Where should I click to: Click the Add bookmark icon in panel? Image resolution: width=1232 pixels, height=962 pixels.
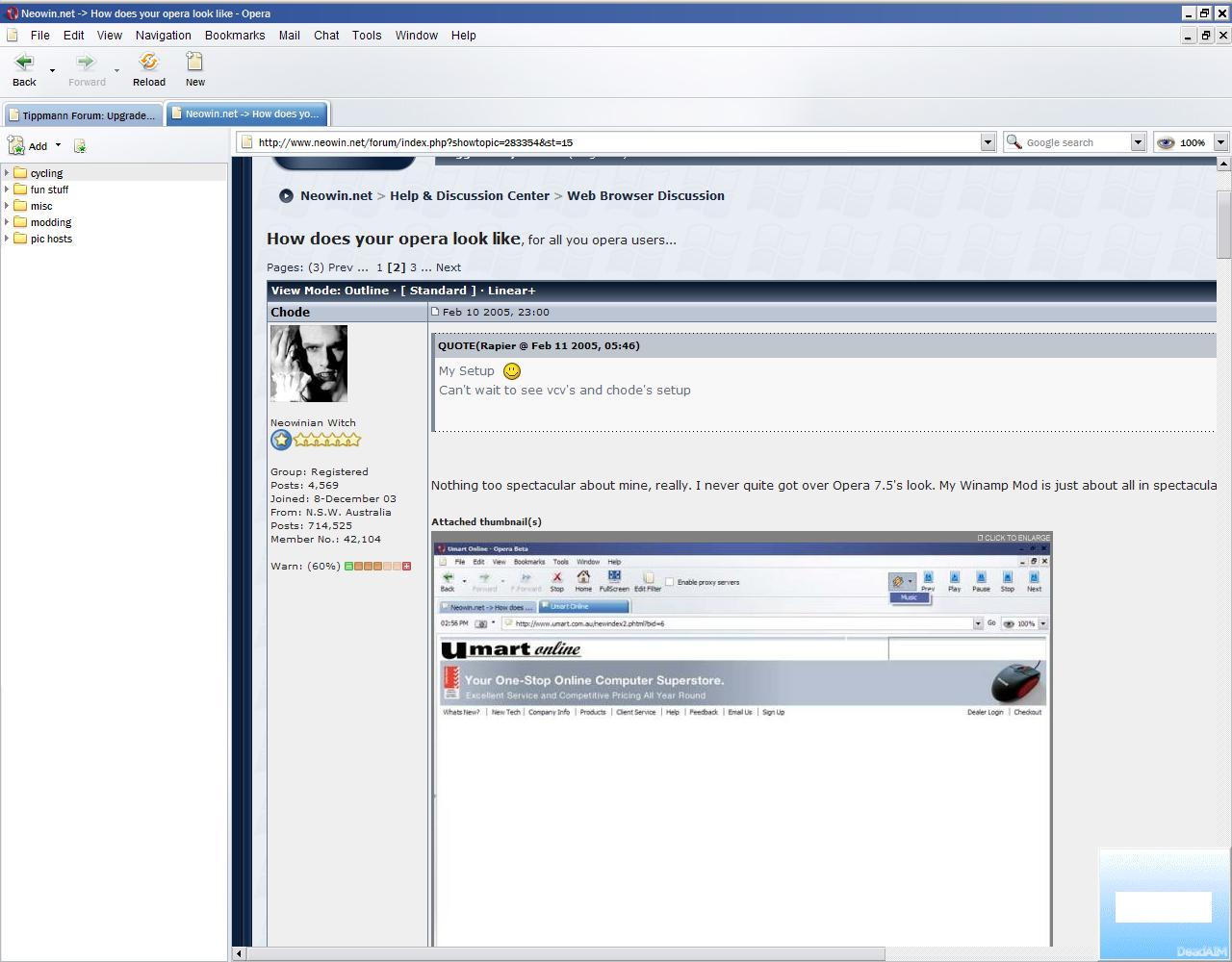pos(16,146)
